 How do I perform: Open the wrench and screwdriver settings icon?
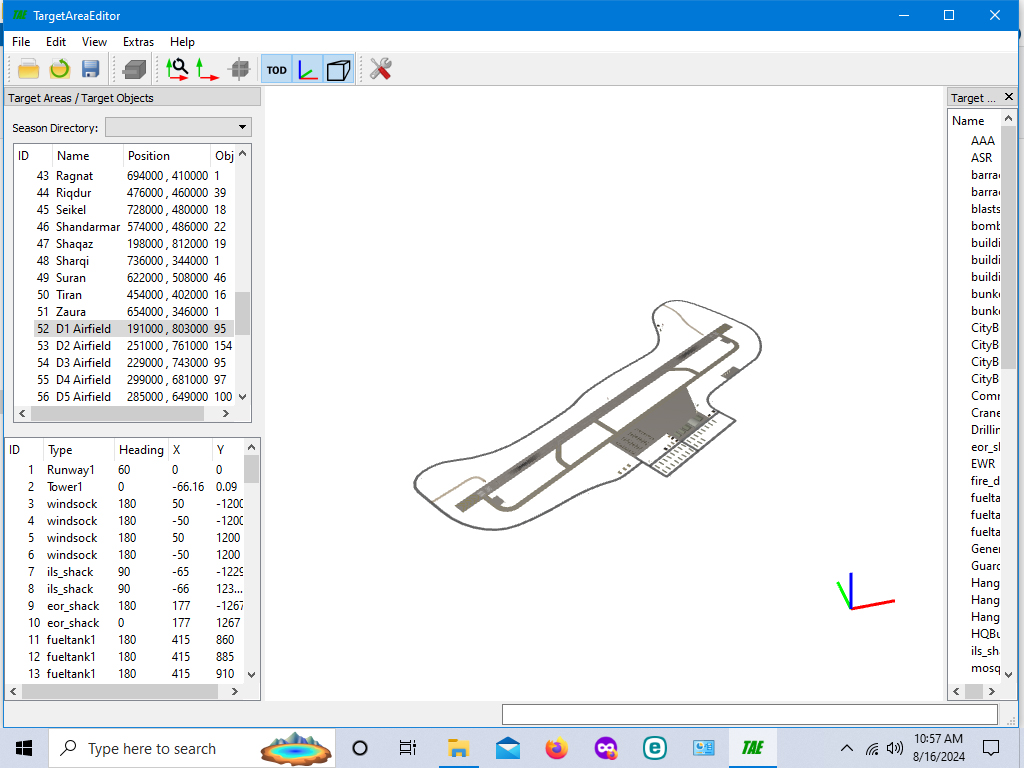380,69
